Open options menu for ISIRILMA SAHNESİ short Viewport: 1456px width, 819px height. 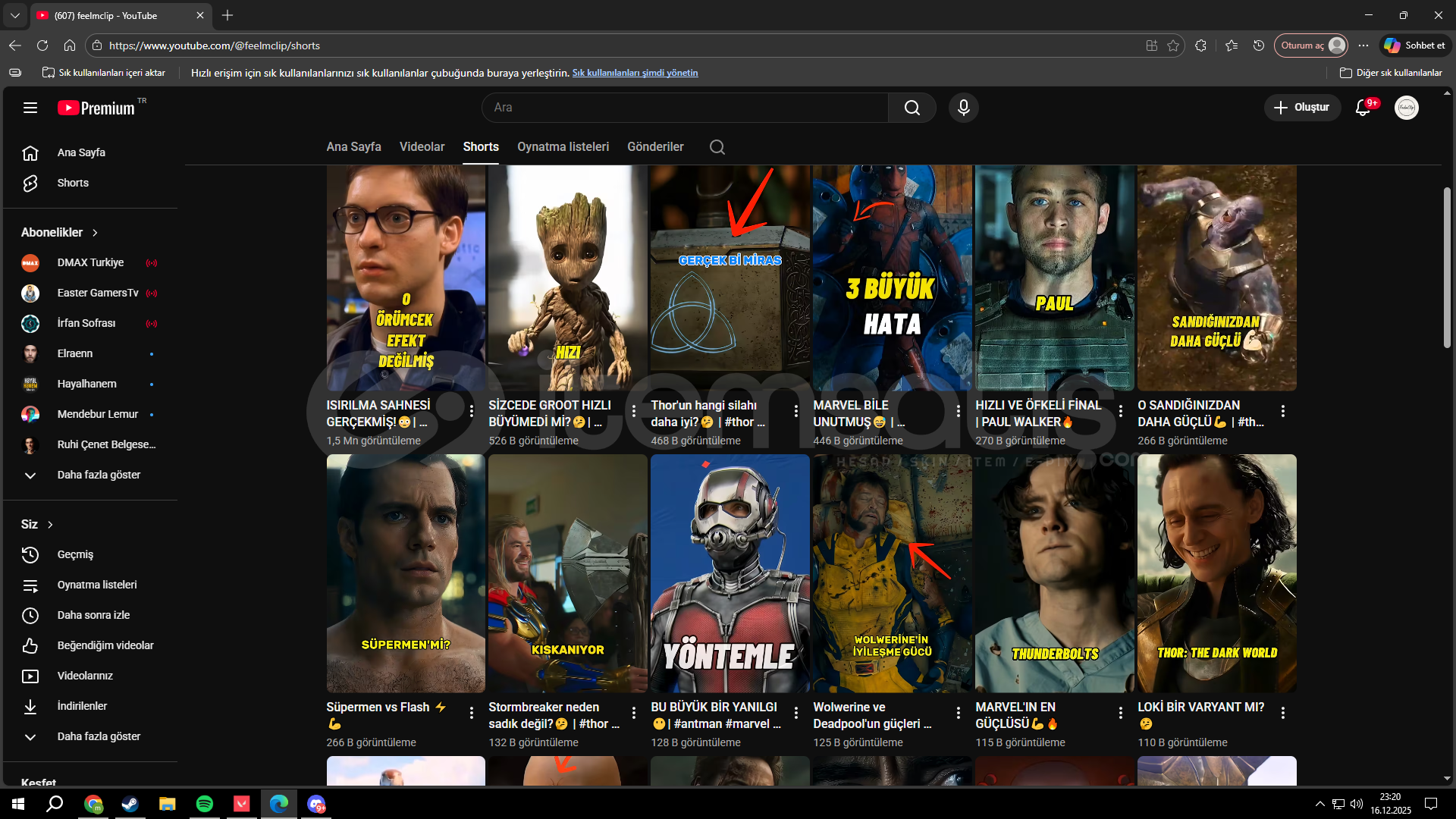(x=472, y=411)
